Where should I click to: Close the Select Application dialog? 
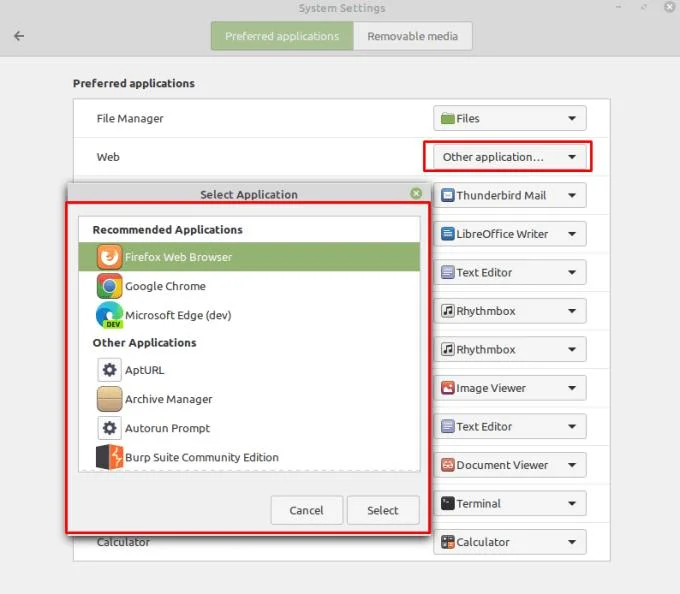coord(416,193)
